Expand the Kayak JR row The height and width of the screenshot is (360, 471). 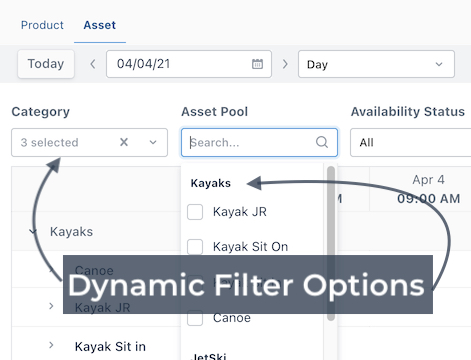[51, 306]
